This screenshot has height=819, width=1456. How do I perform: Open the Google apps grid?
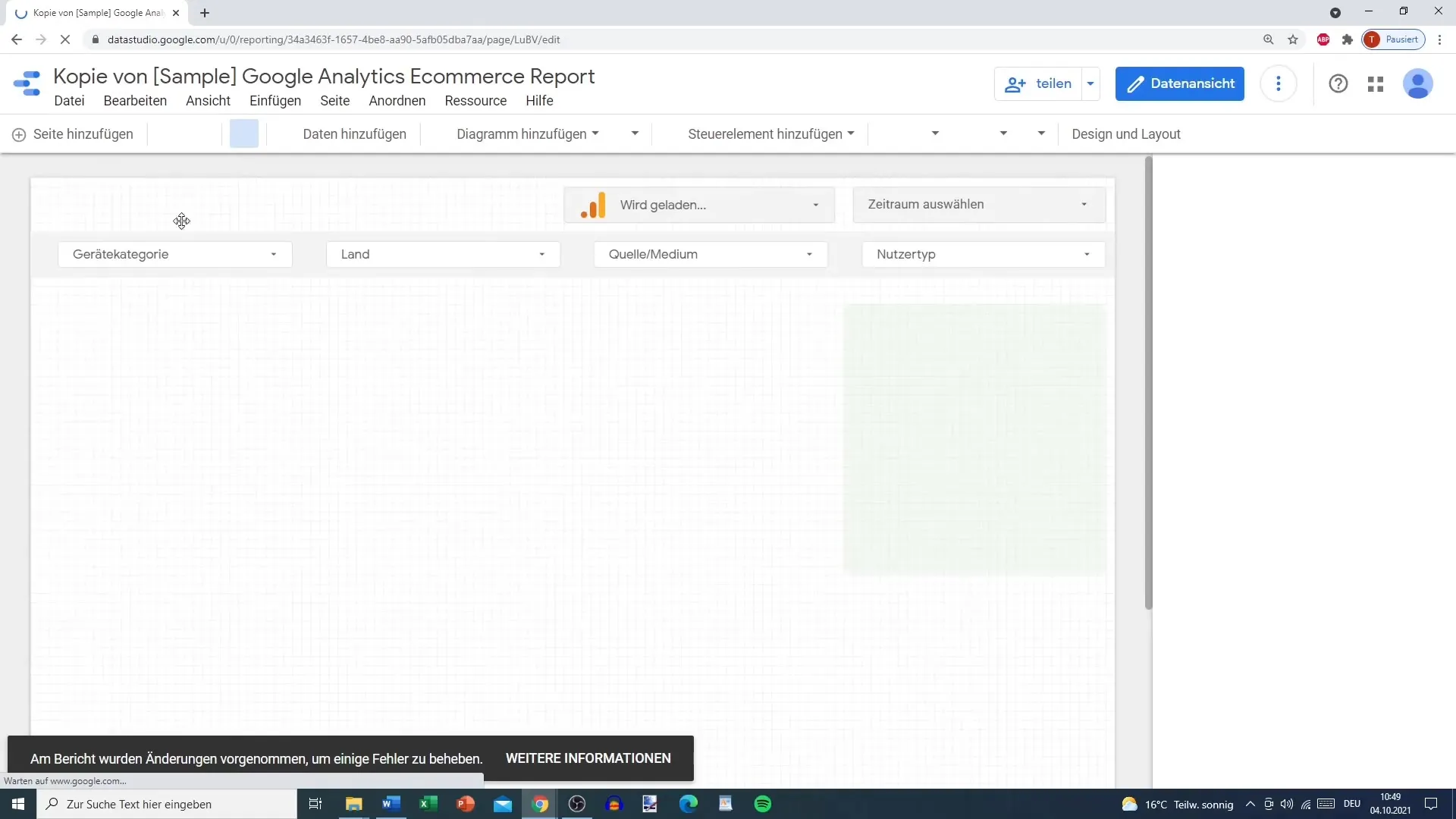1376,83
